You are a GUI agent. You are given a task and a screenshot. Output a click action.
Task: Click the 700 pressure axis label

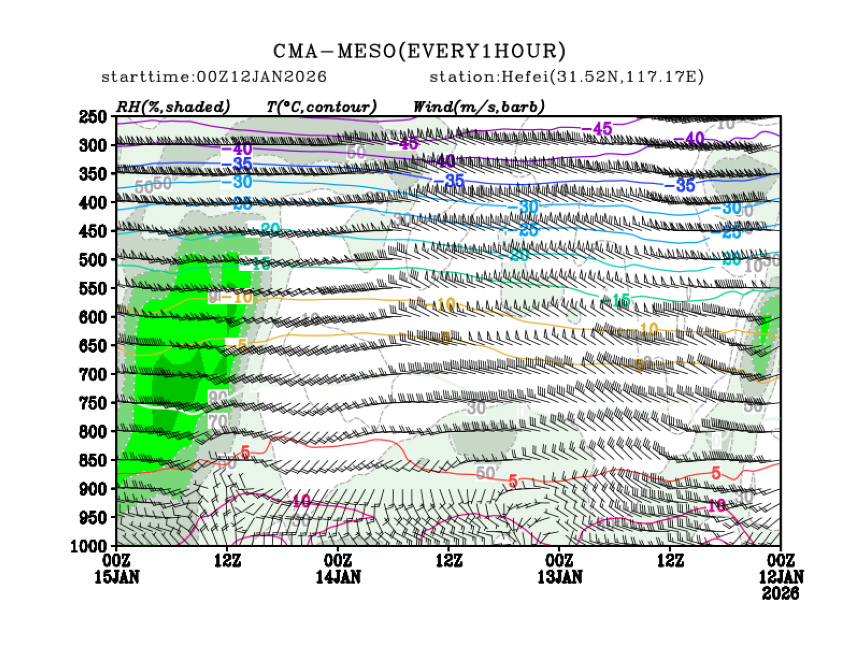coord(93,374)
